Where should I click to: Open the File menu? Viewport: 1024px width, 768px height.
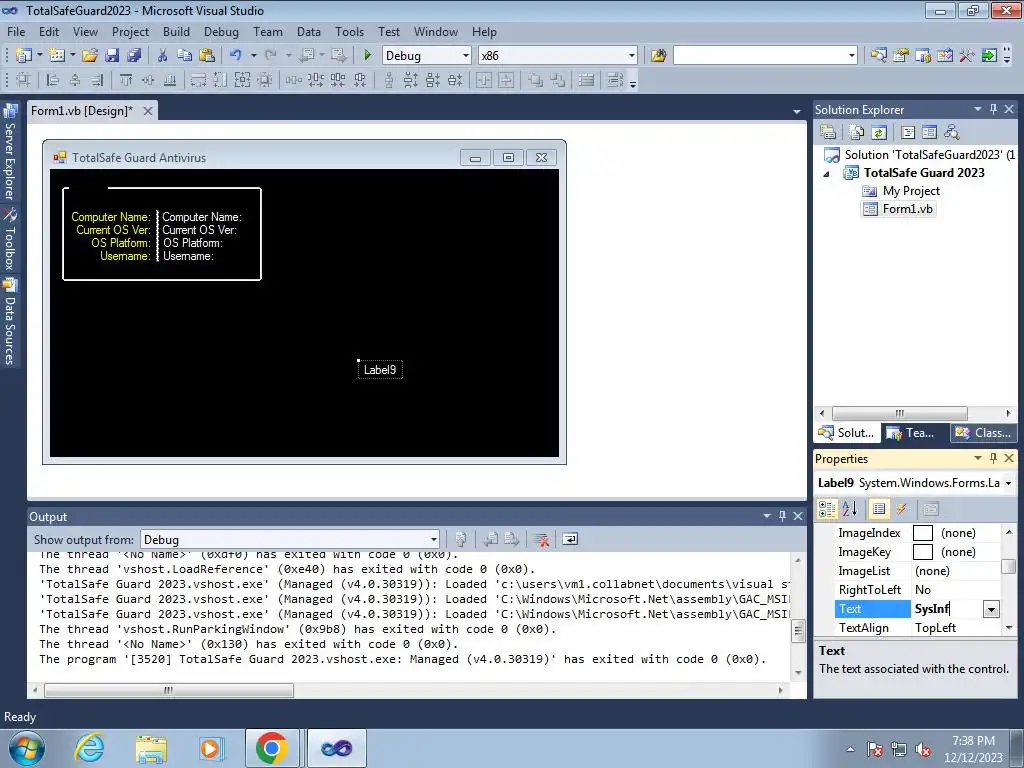coord(16,31)
